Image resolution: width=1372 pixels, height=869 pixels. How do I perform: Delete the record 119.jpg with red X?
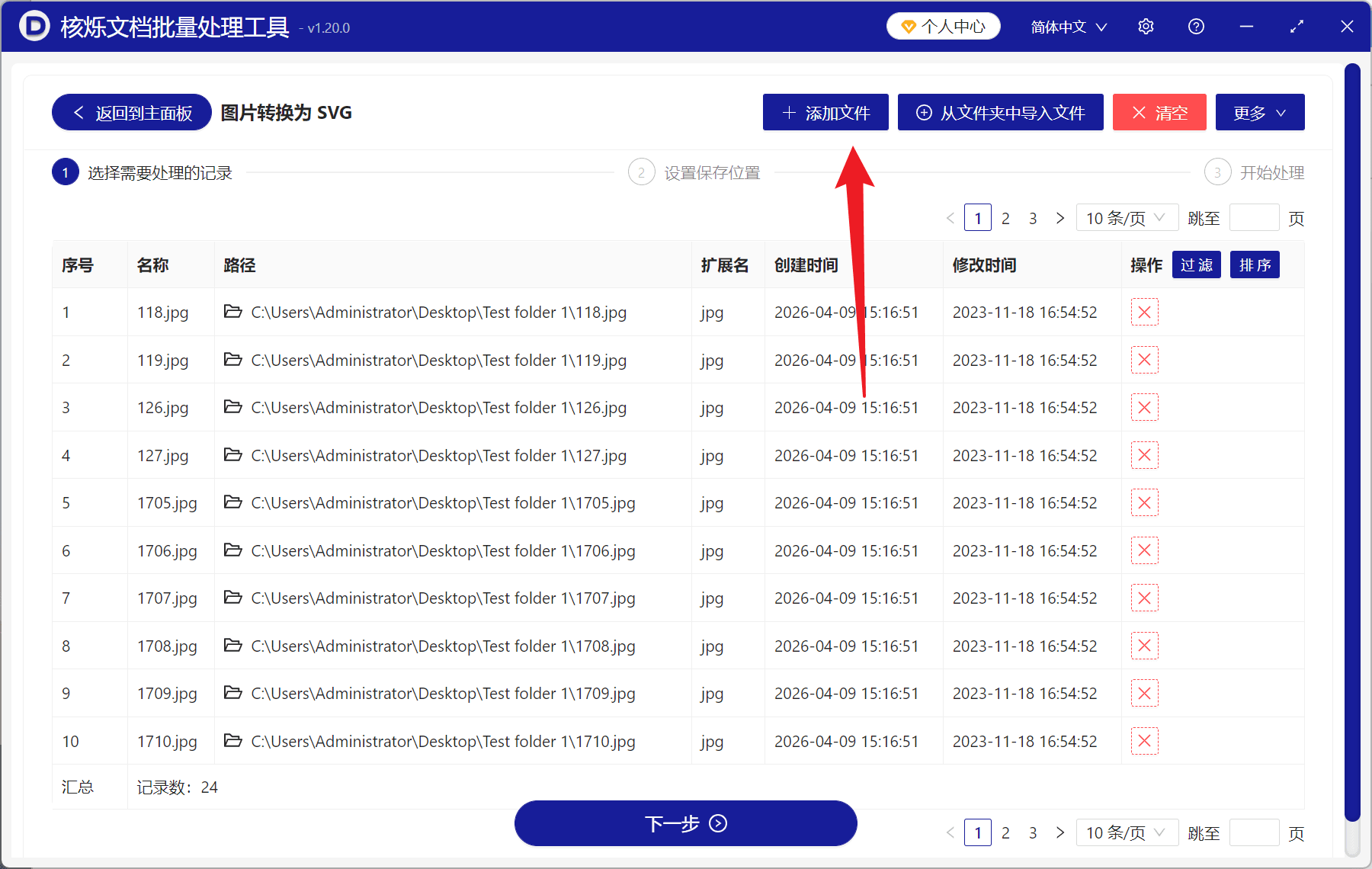point(1144,359)
